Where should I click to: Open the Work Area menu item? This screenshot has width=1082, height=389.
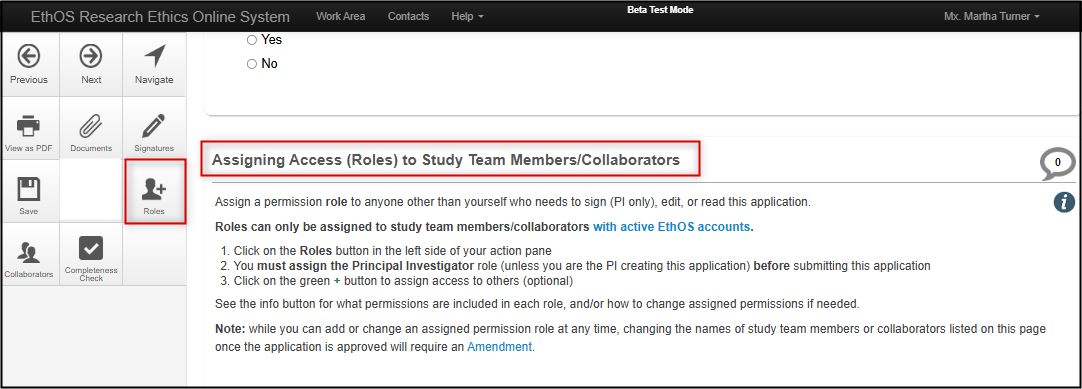coord(341,17)
